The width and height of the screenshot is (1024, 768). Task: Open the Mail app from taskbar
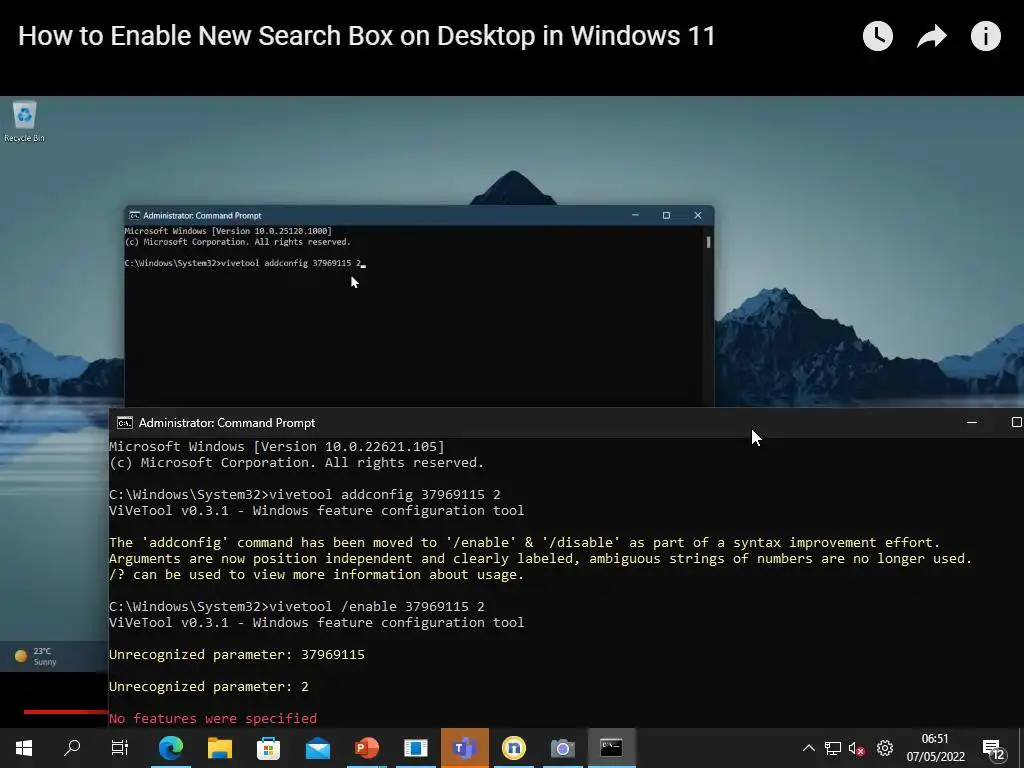[x=318, y=748]
